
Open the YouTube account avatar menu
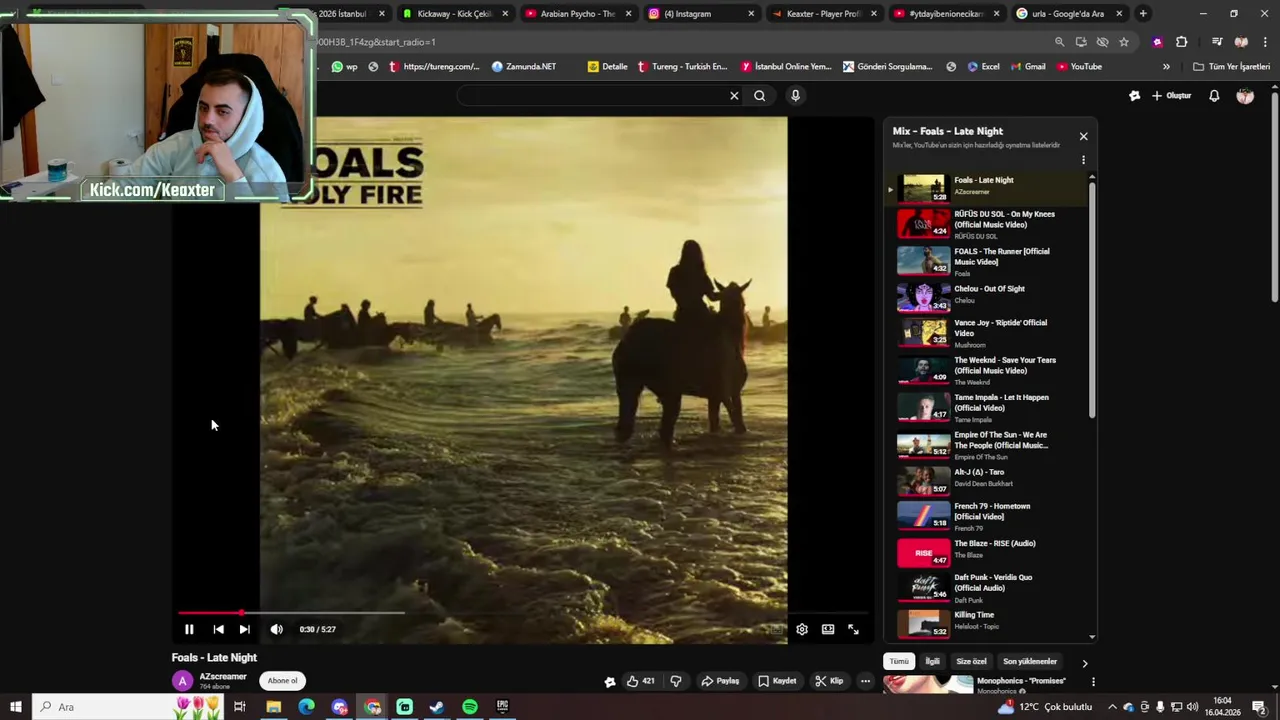point(1245,96)
